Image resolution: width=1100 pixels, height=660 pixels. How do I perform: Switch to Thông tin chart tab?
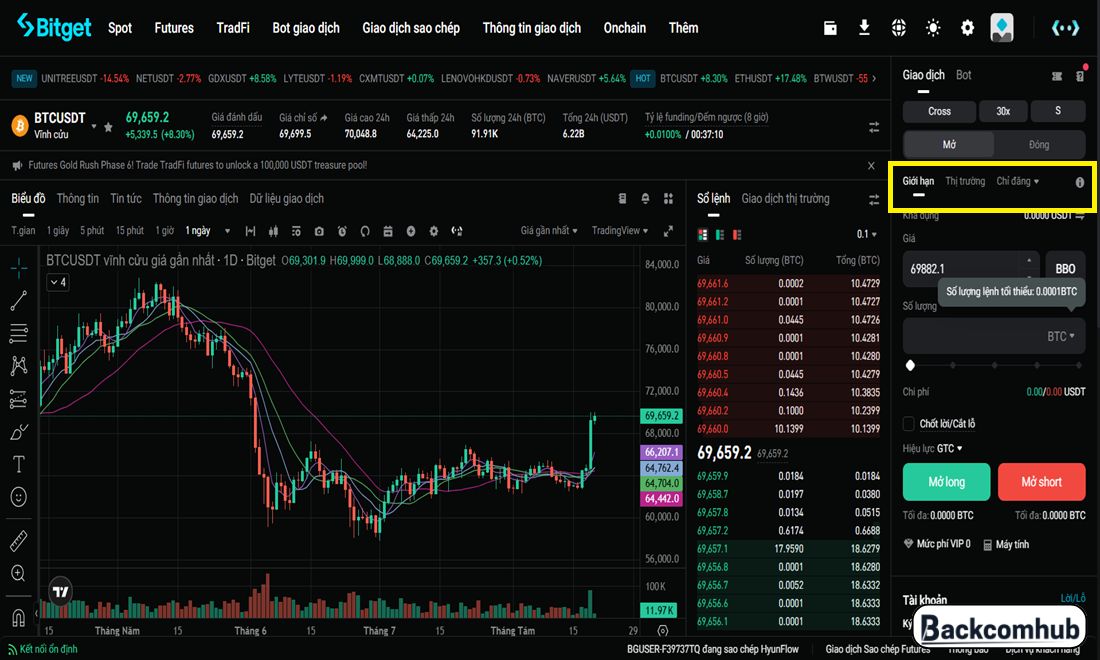click(x=78, y=198)
